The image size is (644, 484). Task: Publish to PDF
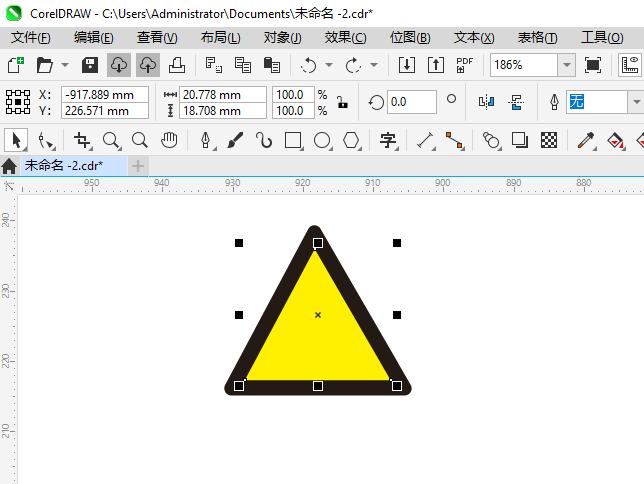465,65
